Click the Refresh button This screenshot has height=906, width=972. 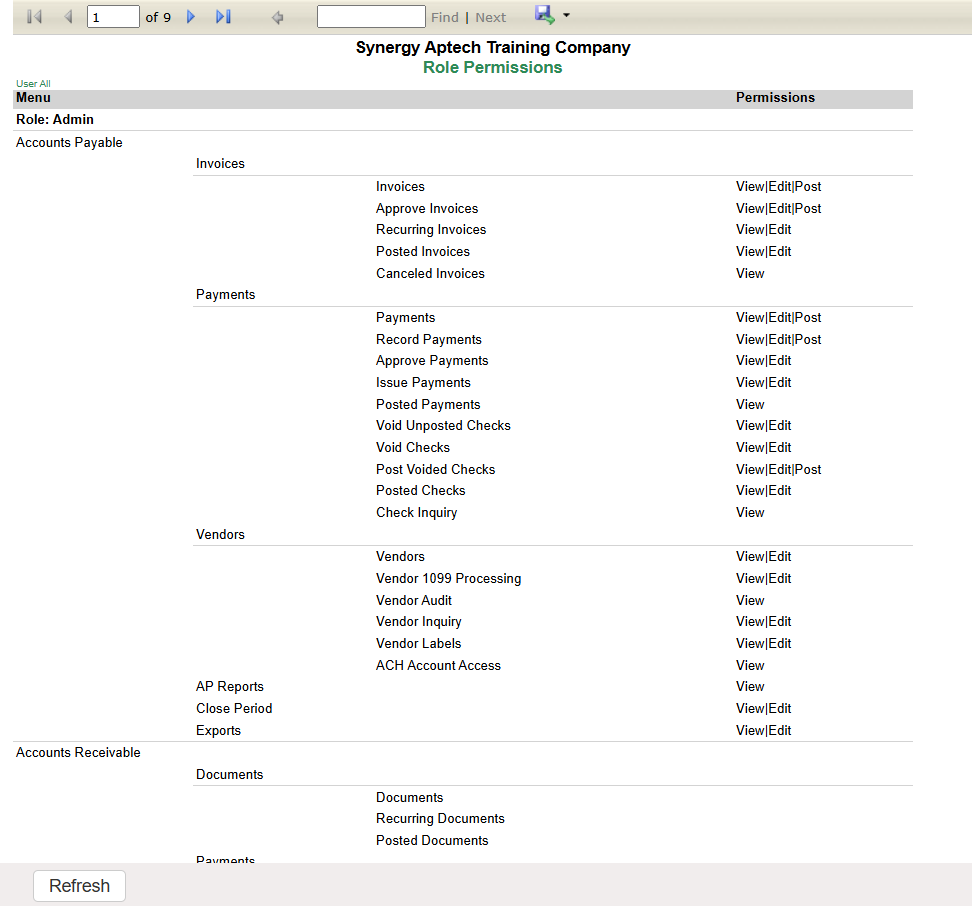(79, 886)
